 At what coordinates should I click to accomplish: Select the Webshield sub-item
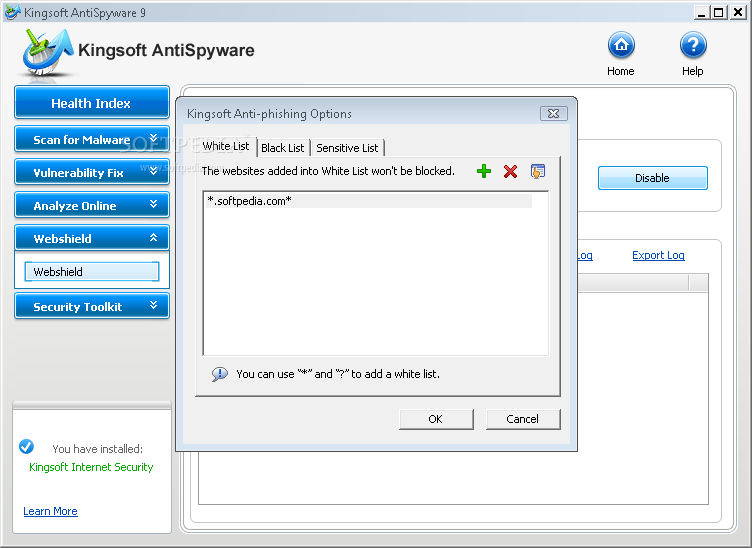pyautogui.click(x=92, y=272)
